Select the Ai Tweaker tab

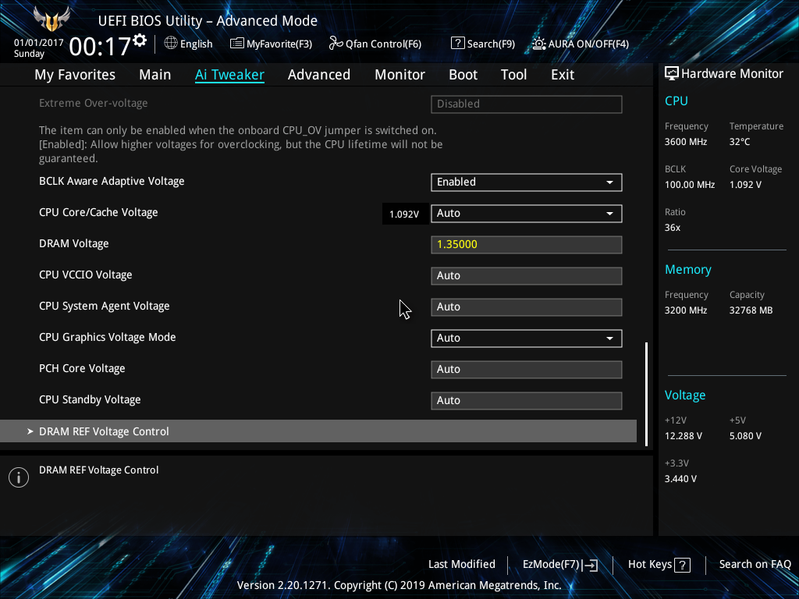229,75
